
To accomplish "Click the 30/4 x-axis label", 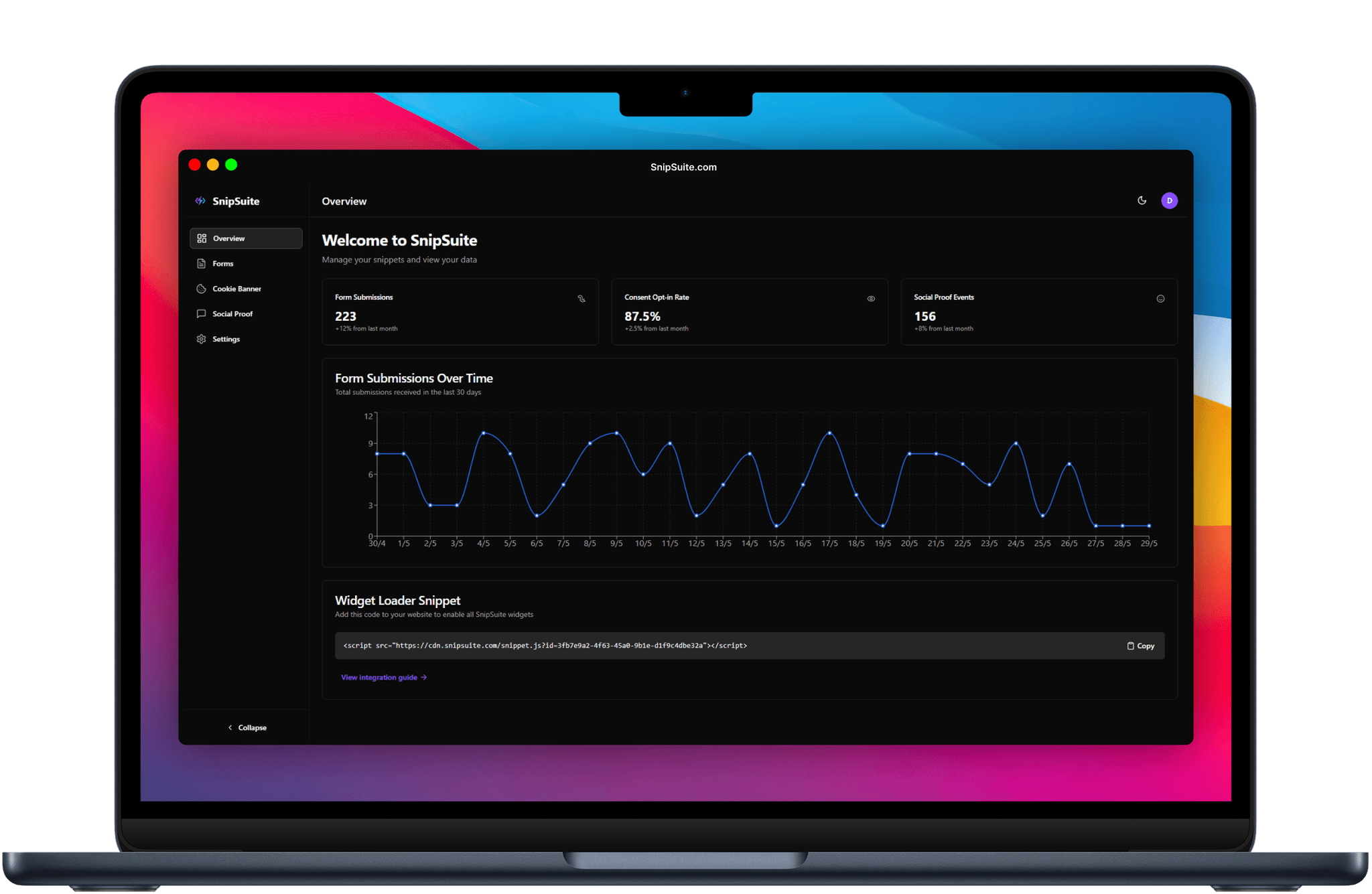I will [x=377, y=544].
